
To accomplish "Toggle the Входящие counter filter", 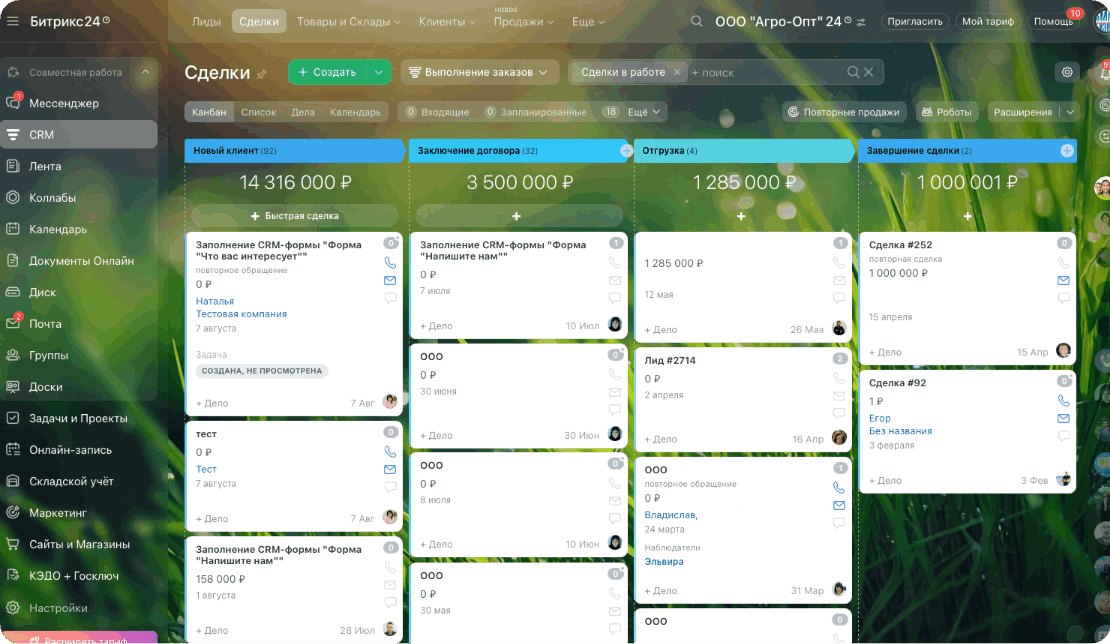I will (x=437, y=112).
